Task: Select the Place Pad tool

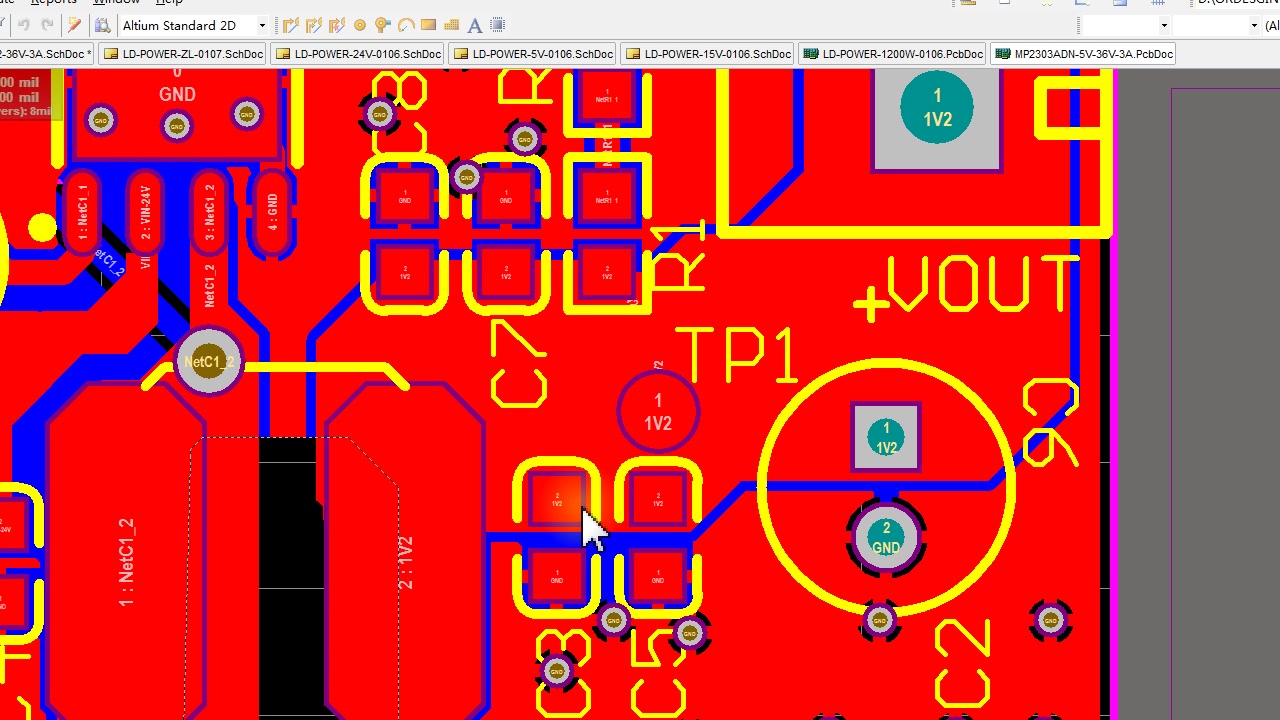Action: (360, 25)
